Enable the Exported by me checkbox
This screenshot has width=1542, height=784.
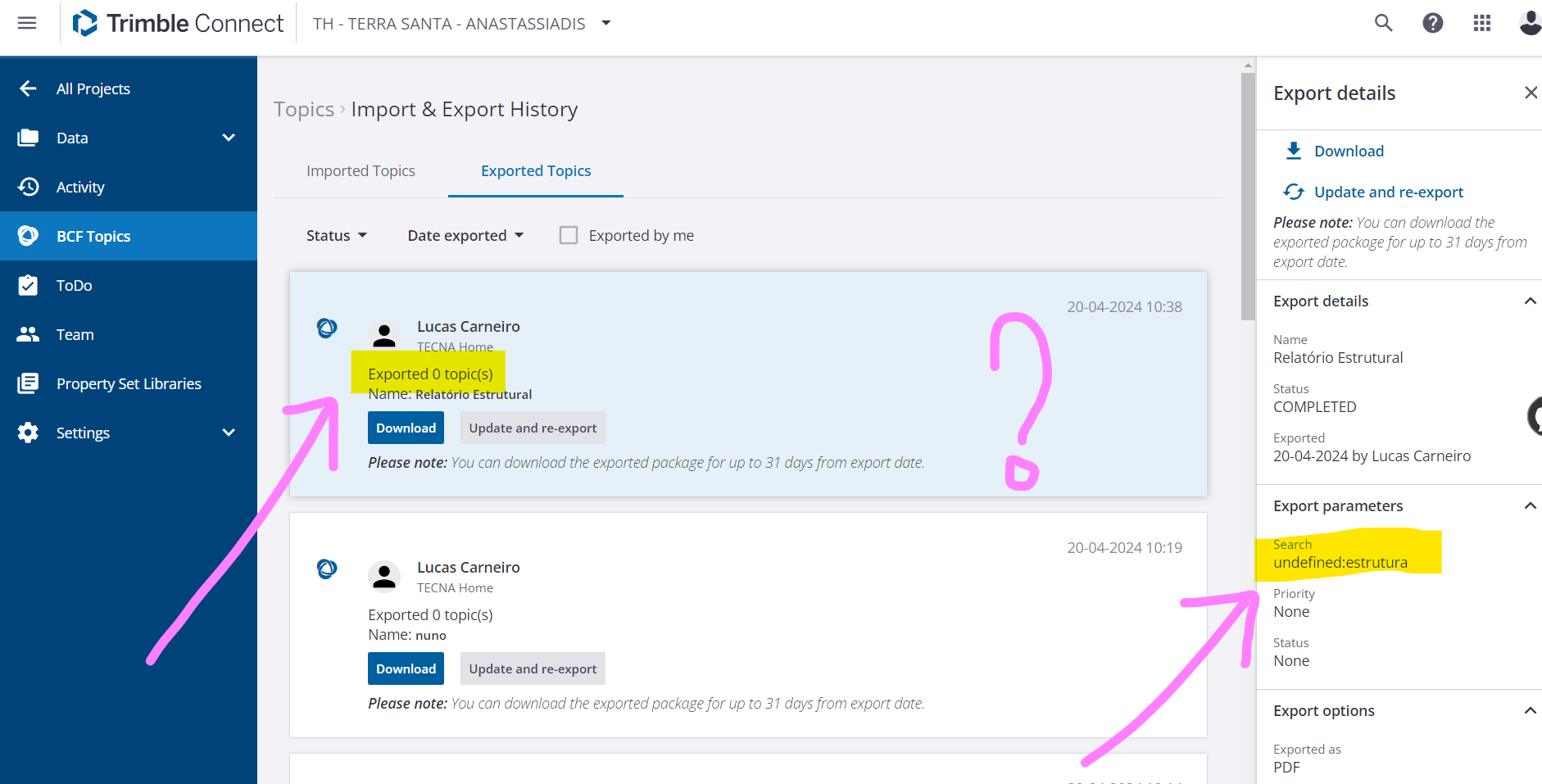click(x=569, y=235)
